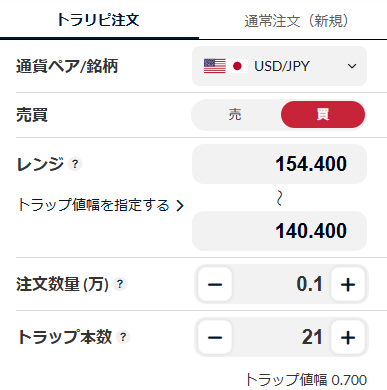Select 売 (sell) toggle option
387x390 pixels.
tap(235, 115)
